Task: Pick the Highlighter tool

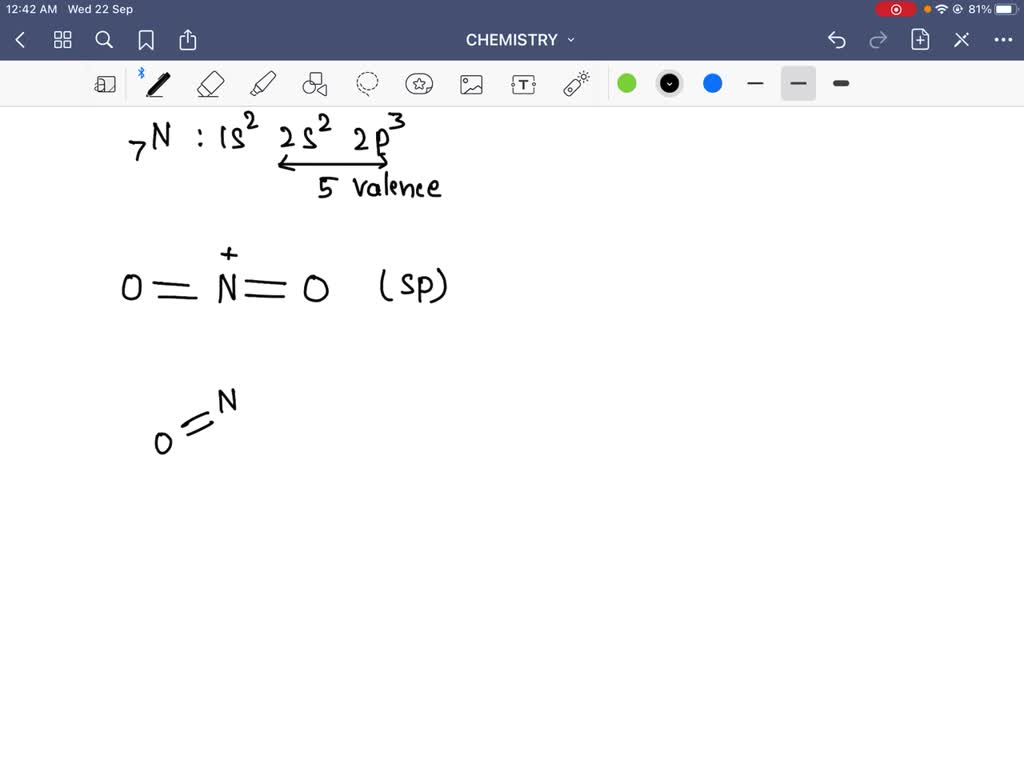Action: click(x=262, y=83)
